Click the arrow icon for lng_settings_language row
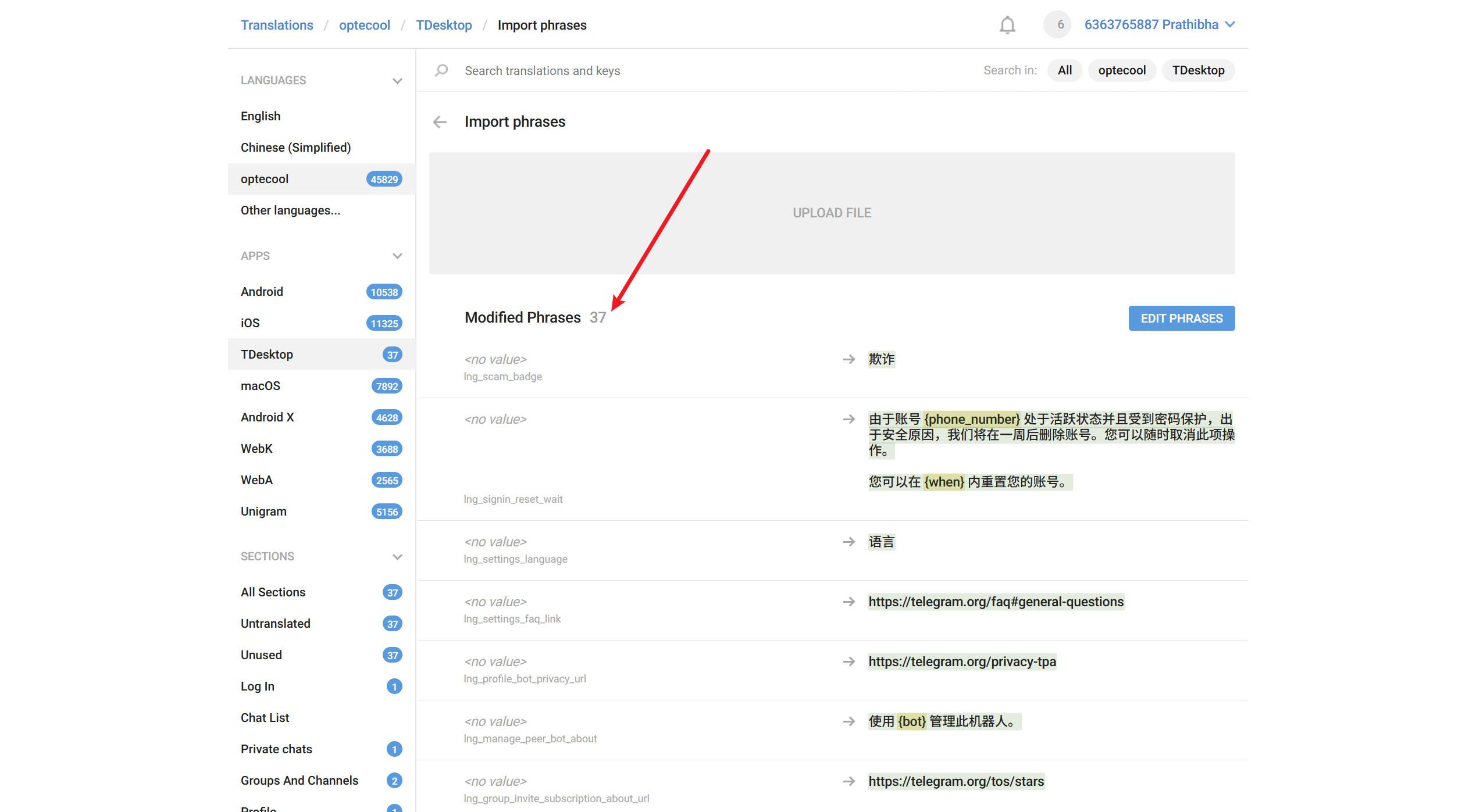Screen dimensions: 1476x812 point(849,542)
